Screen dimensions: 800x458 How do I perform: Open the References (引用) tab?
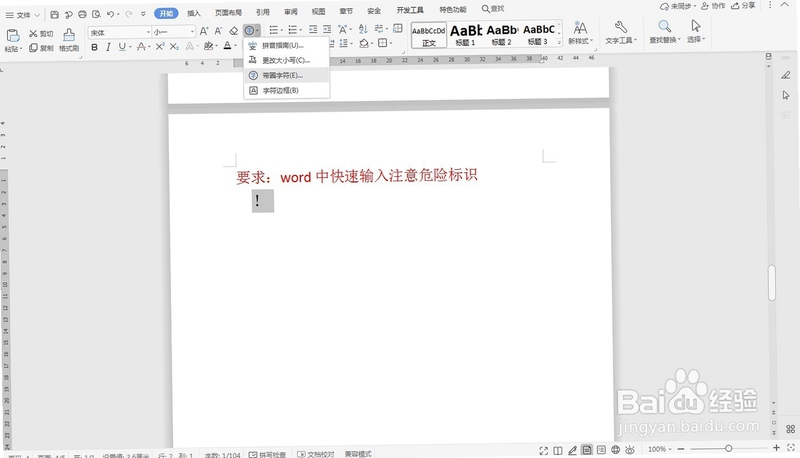(x=263, y=12)
